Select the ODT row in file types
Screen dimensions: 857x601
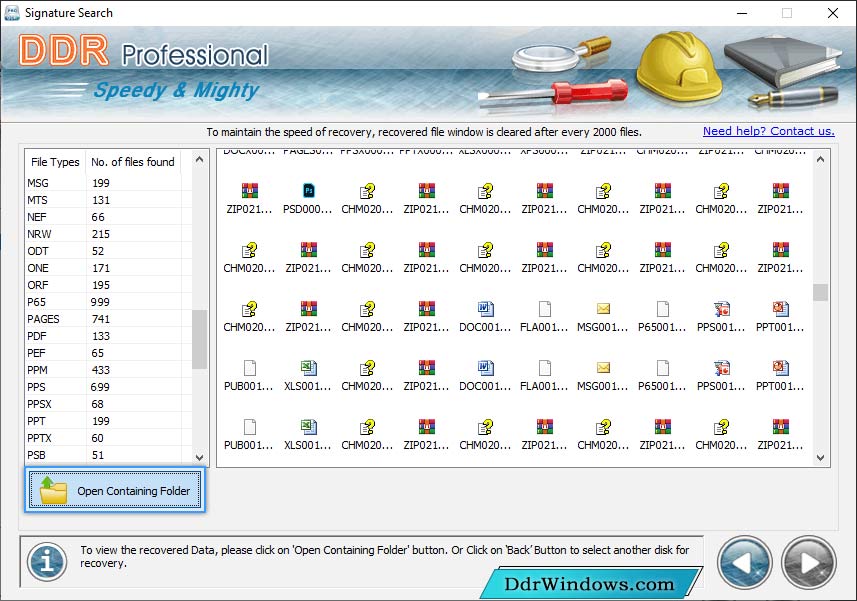coord(108,251)
